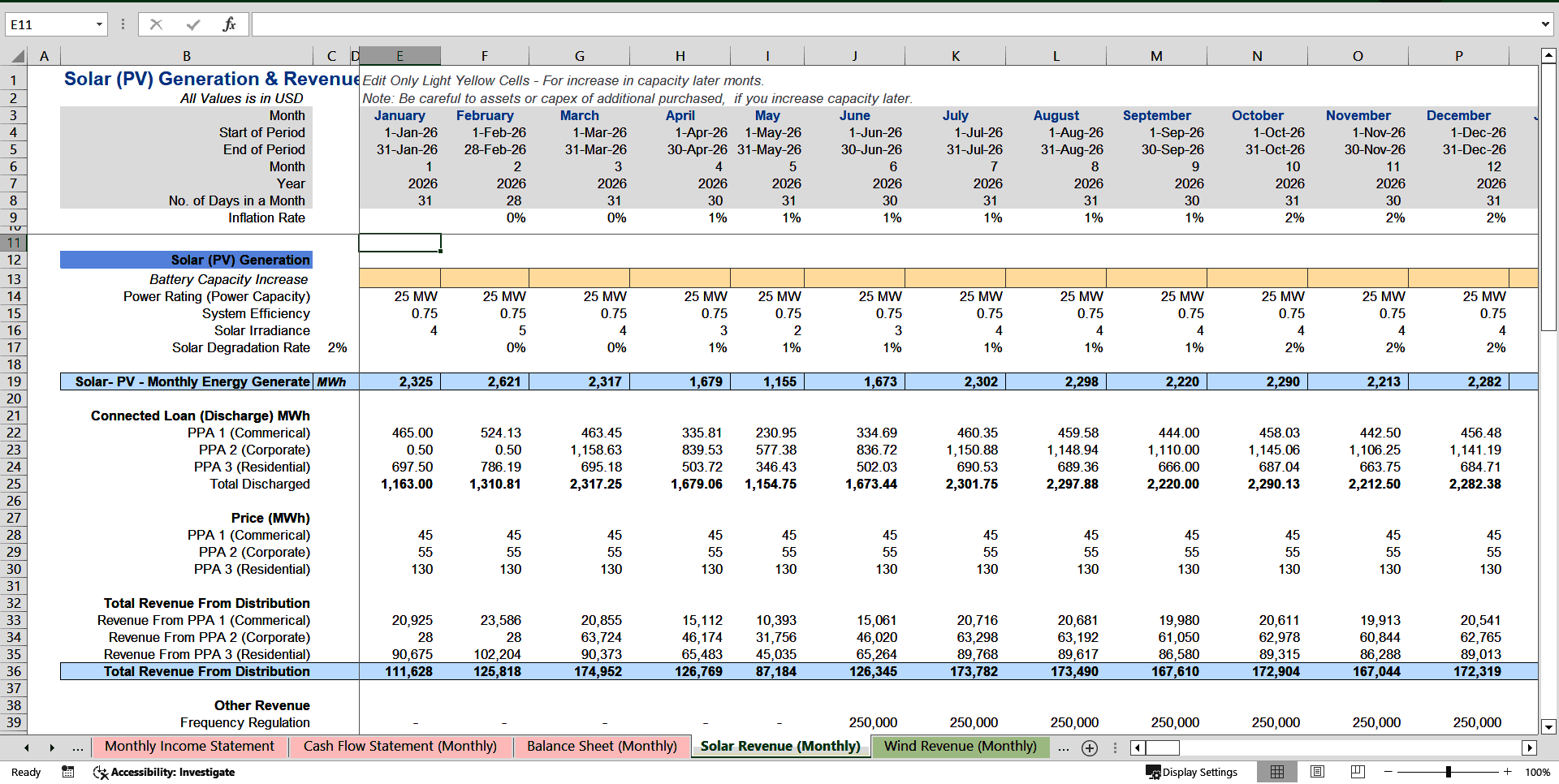Image resolution: width=1559 pixels, height=784 pixels.
Task: Click the Select All corner triangle
Action: [x=18, y=56]
